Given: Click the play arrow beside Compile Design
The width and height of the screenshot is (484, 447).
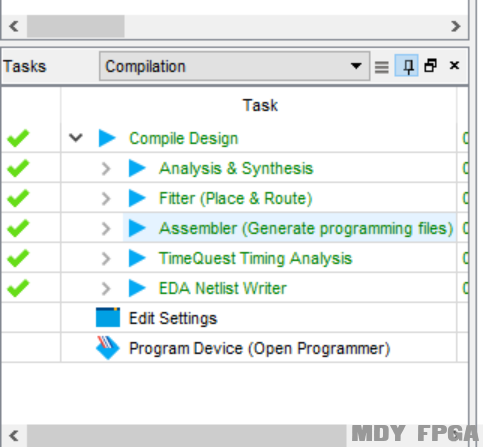Looking at the screenshot, I should (x=107, y=138).
